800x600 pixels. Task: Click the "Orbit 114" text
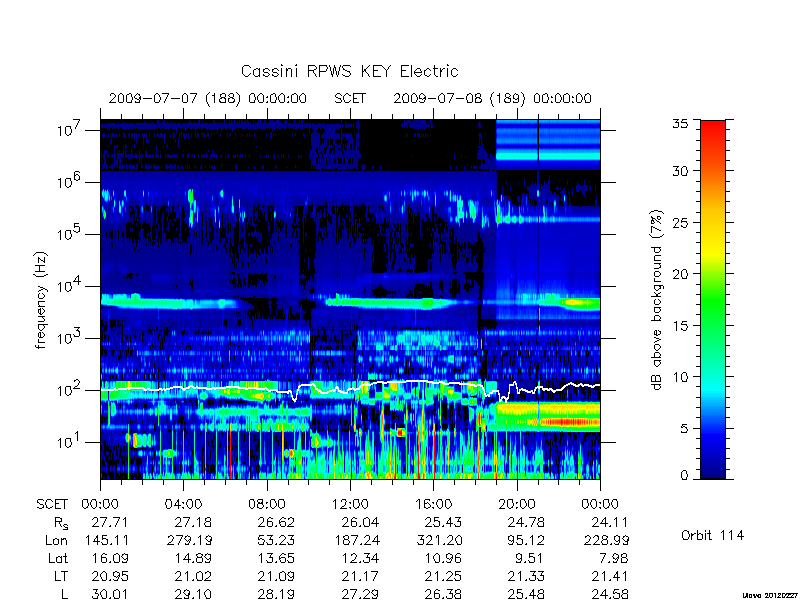[x=712, y=535]
